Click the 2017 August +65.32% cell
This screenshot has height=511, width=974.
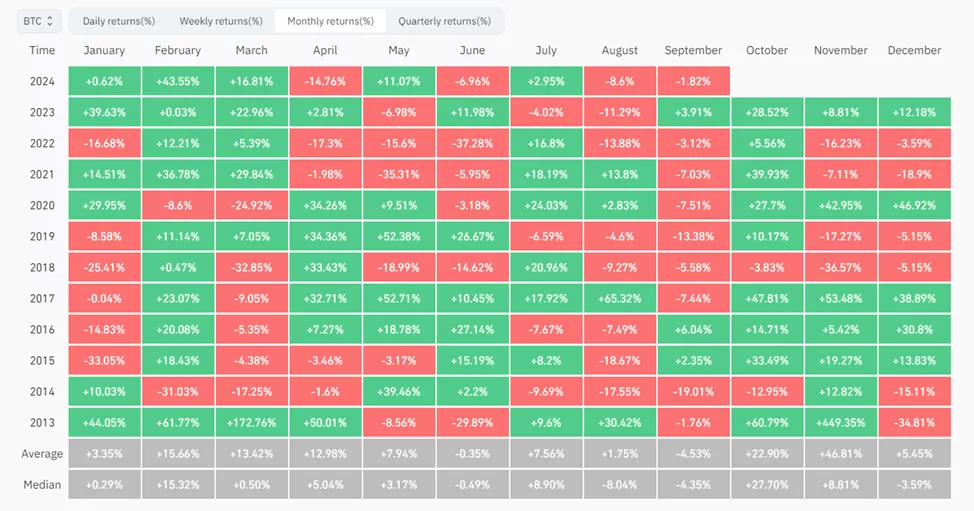pos(619,298)
